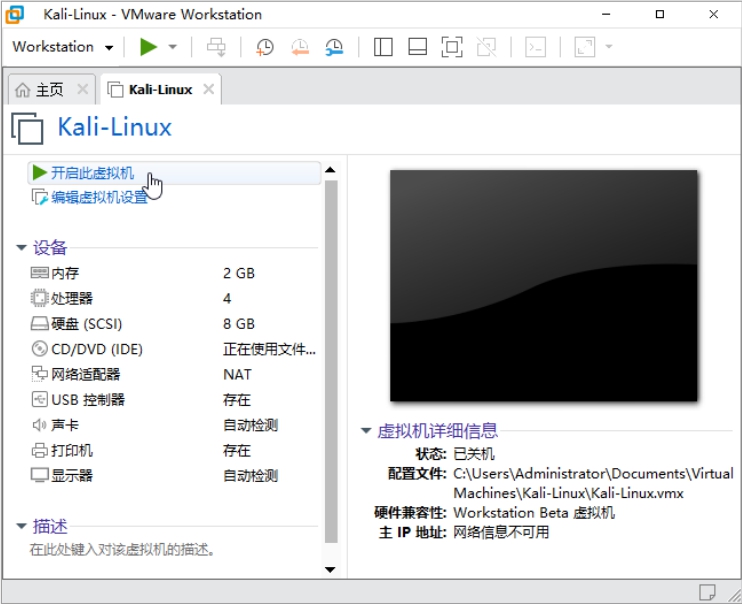
Task: Click 开启此虚拟机 to power on
Action: (92, 173)
